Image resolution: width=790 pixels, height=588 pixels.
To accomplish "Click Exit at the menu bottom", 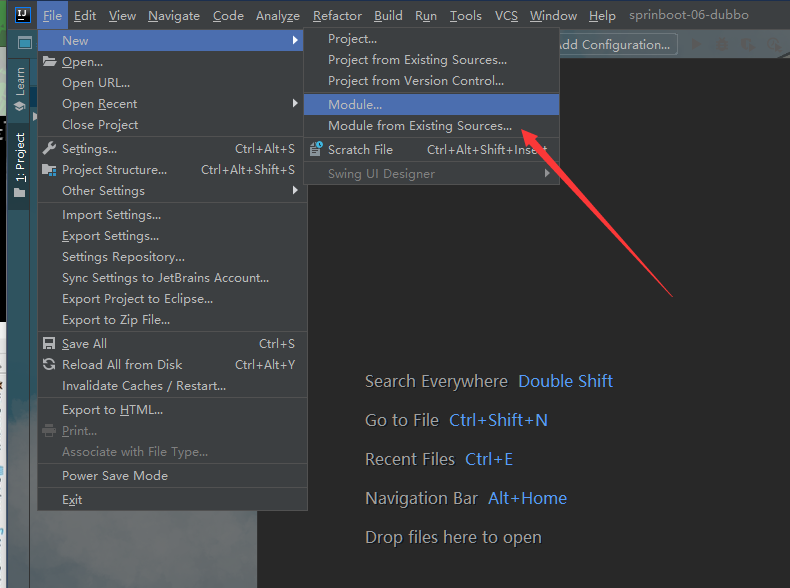I will click(x=72, y=500).
